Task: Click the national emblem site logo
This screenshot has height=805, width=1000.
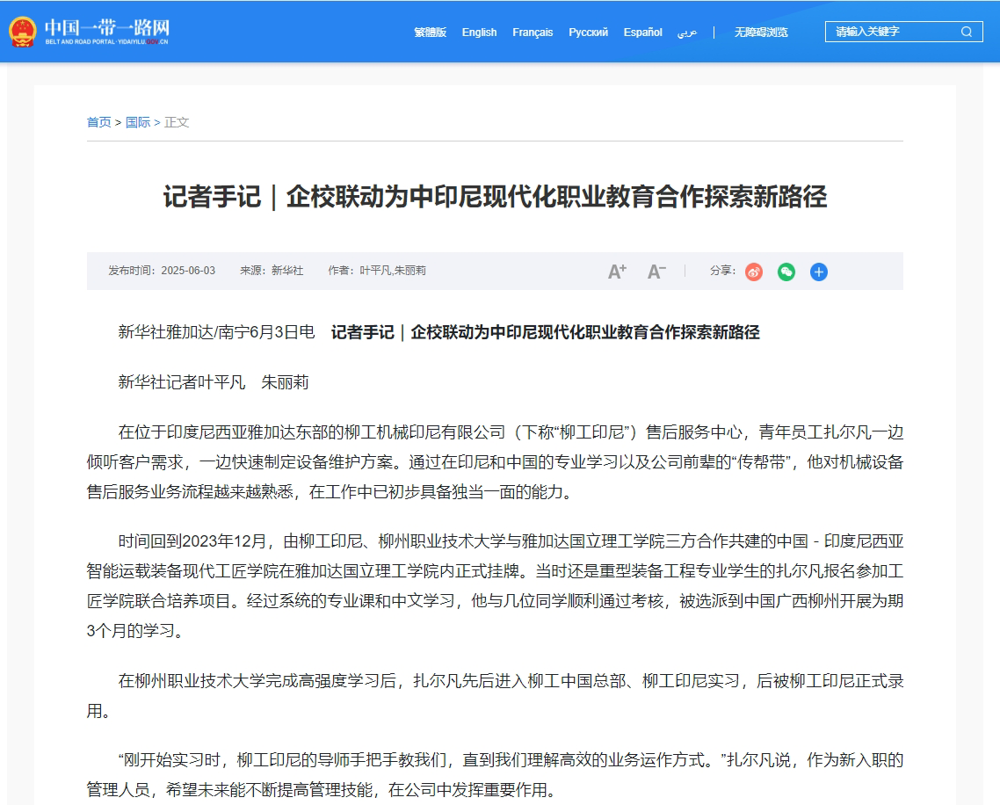Action: (22, 30)
